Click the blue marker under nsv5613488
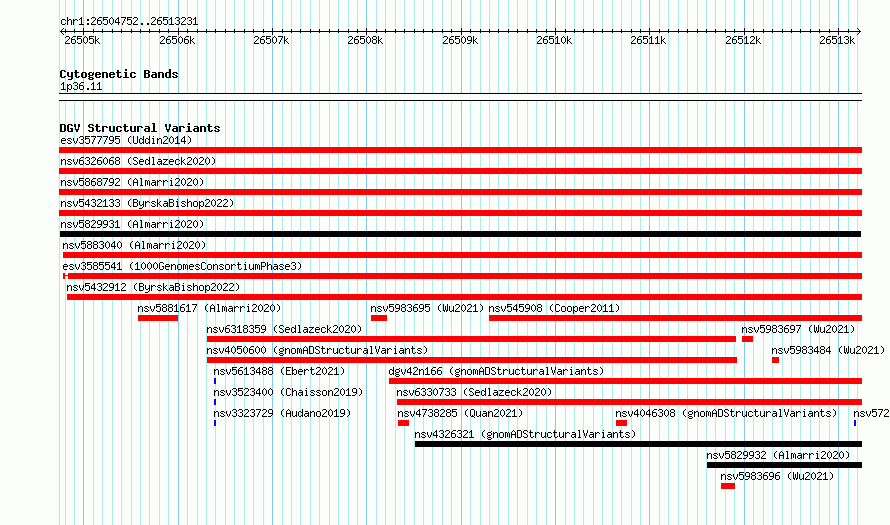 [215, 381]
